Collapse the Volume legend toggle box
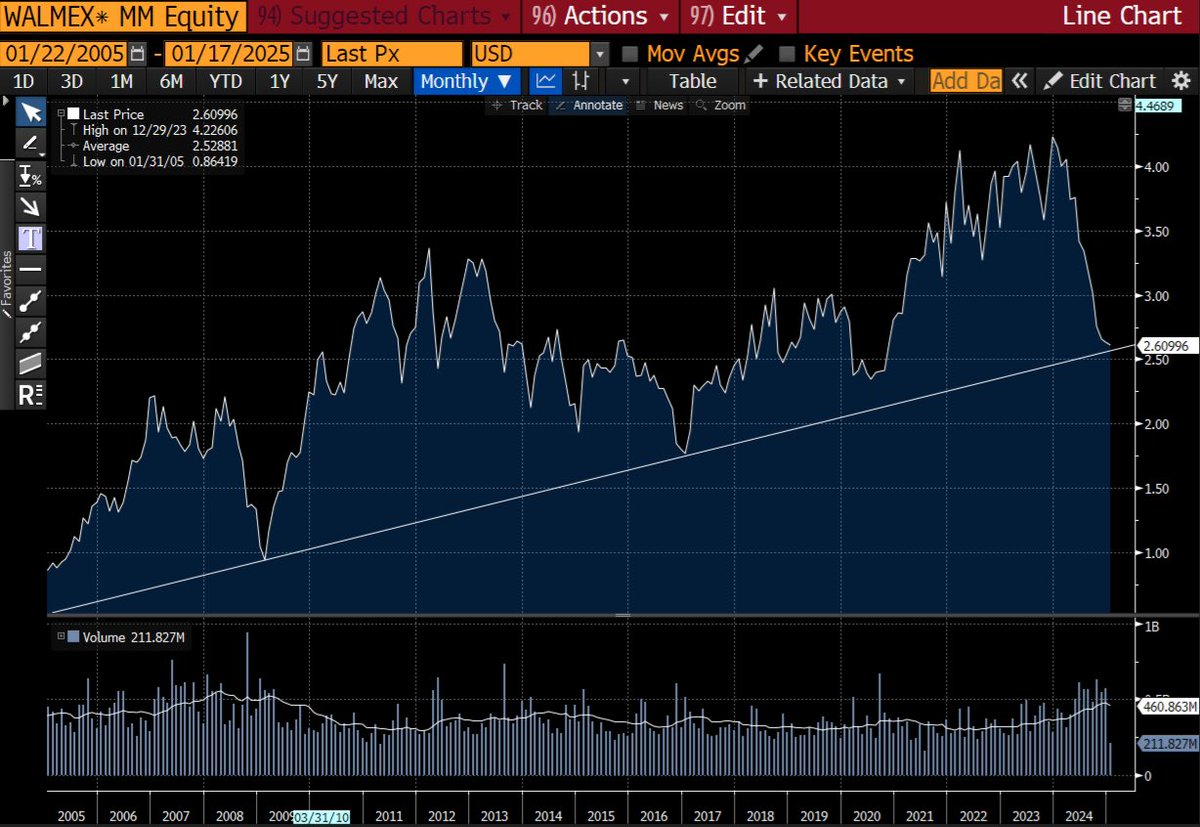1200x827 pixels. (x=61, y=636)
